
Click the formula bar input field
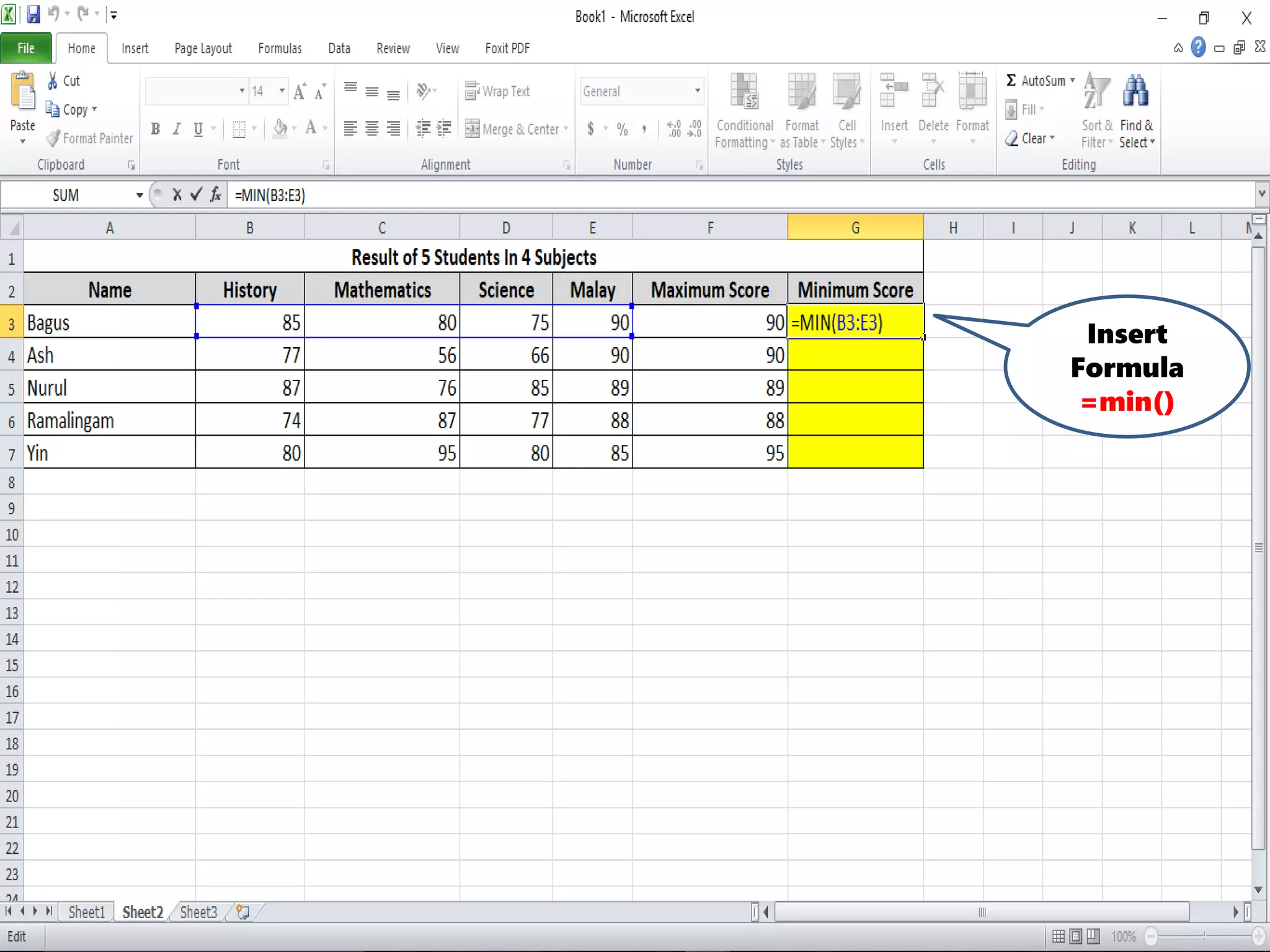(741, 195)
